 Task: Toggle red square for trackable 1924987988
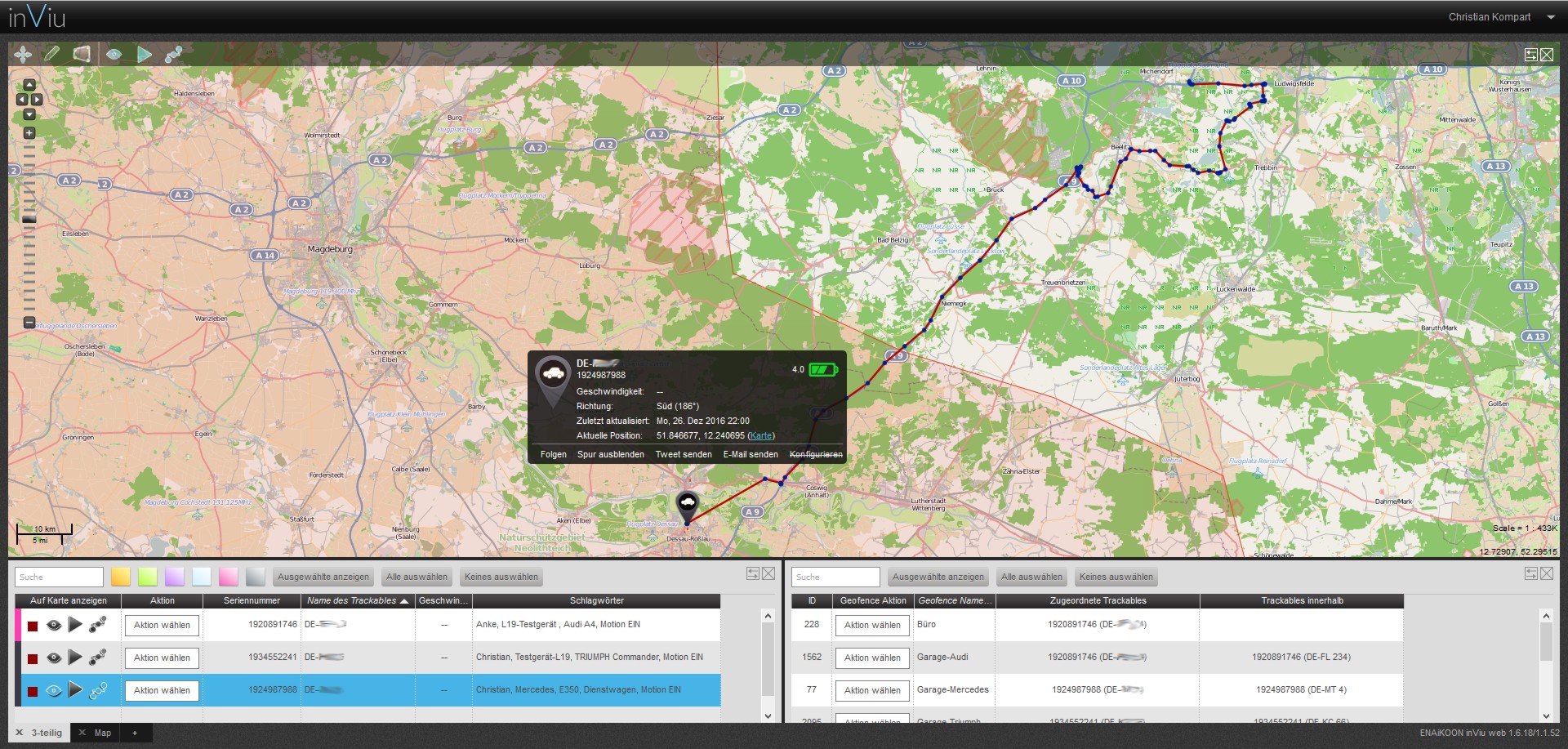(x=33, y=691)
